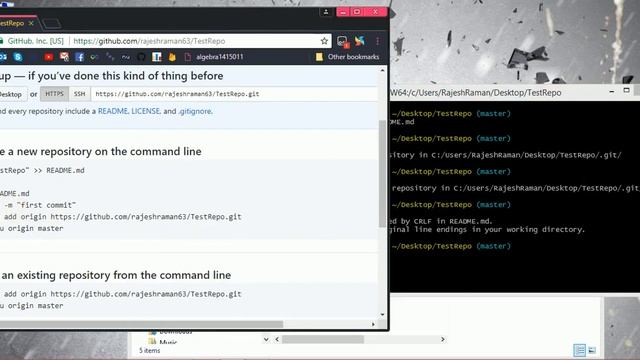Open the Other bookmarks folder
The width and height of the screenshot is (640, 360).
[x=348, y=57]
